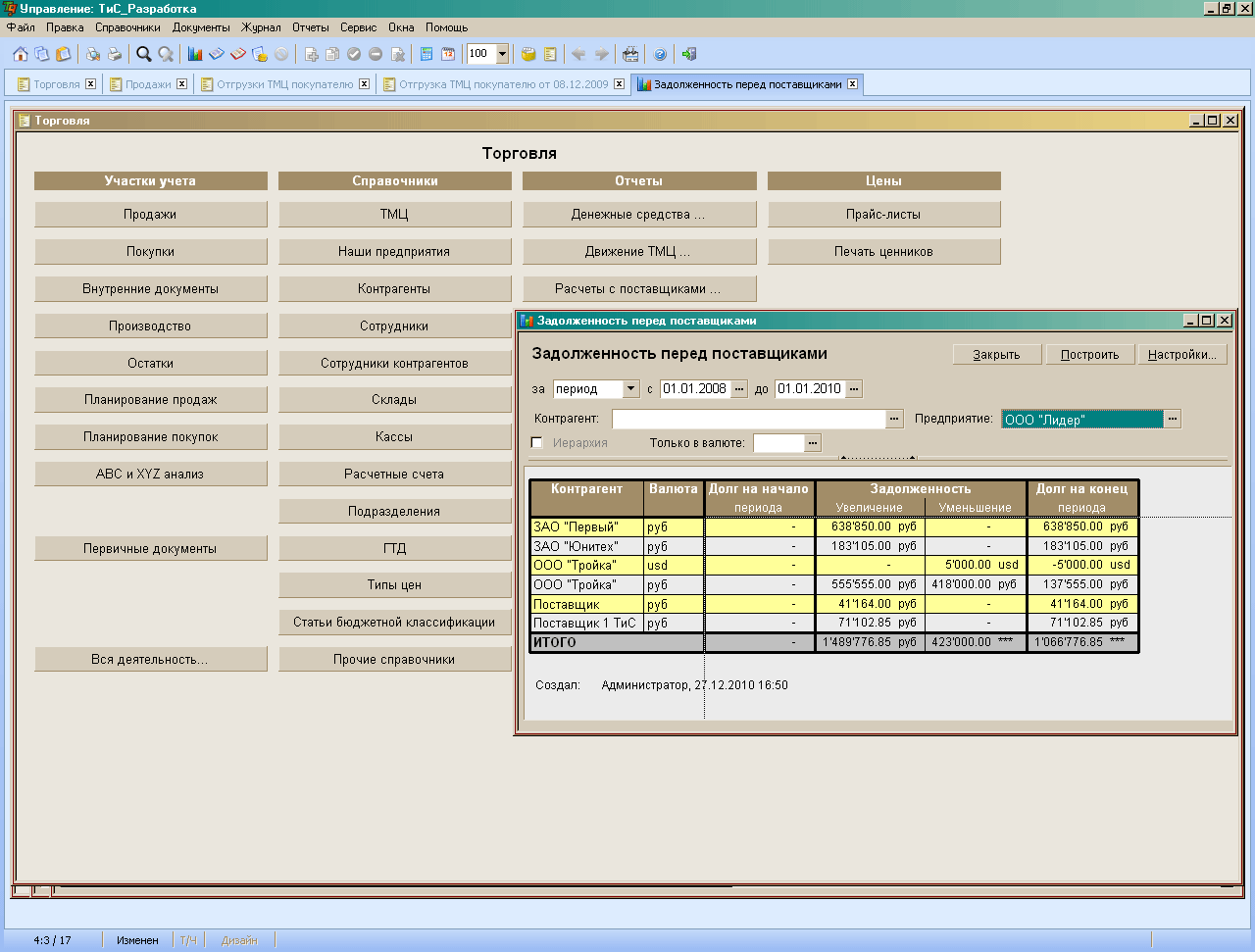This screenshot has height=952, width=1255.
Task: Open date picker for start date 01.01.2008
Action: pyautogui.click(x=739, y=389)
